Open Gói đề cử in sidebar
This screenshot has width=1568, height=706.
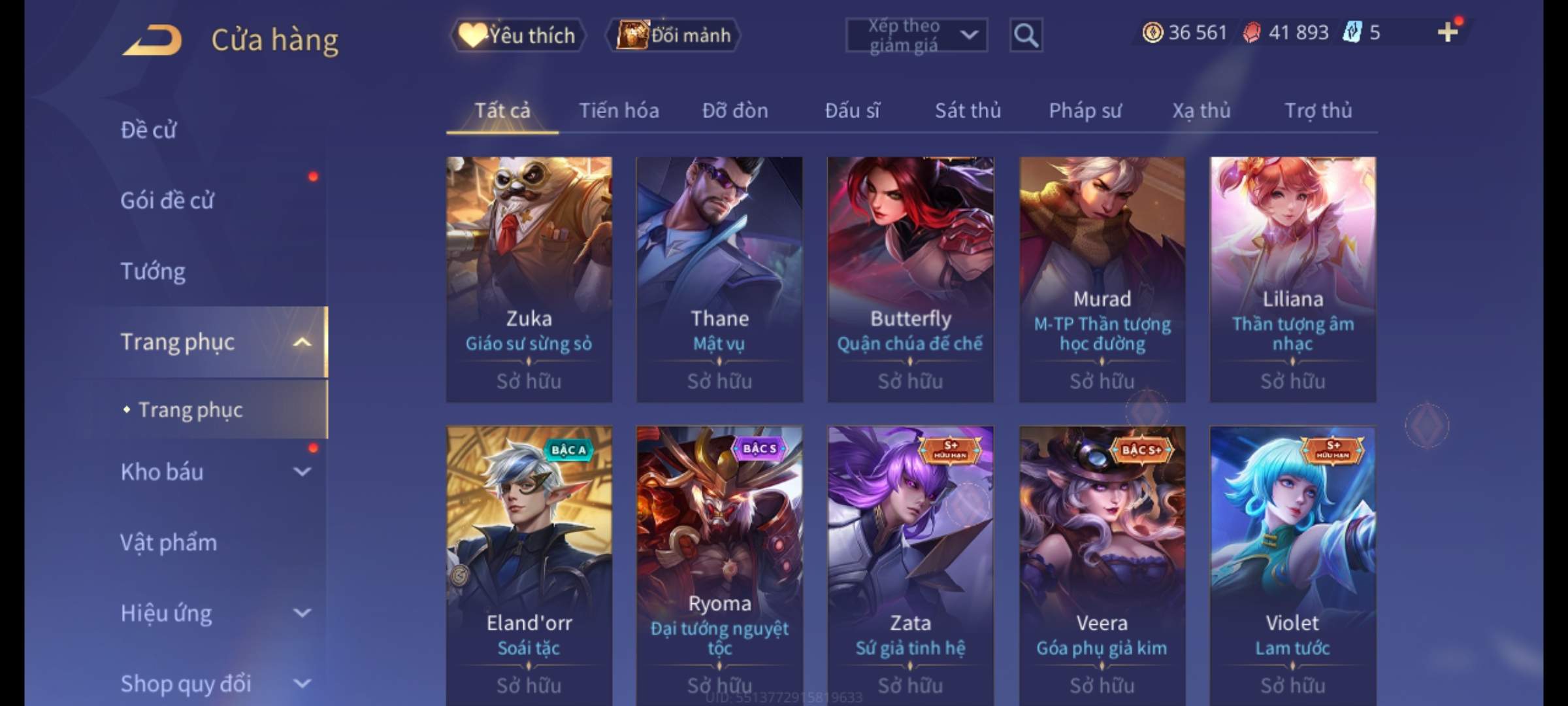pyautogui.click(x=167, y=201)
